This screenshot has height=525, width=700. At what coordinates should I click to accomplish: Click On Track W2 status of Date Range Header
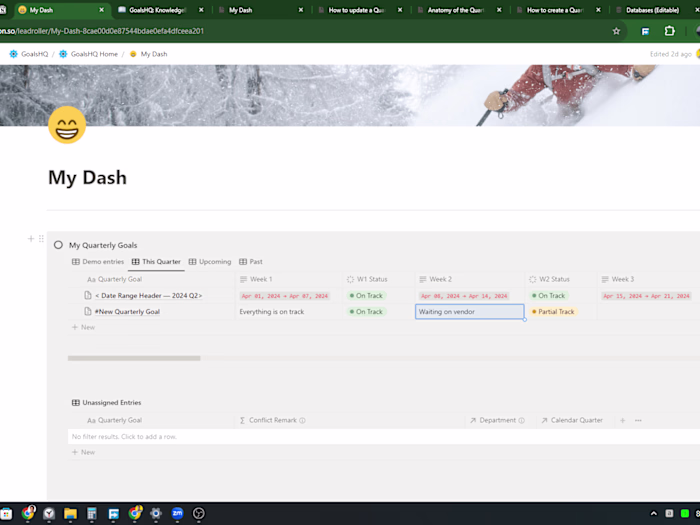[548, 296]
